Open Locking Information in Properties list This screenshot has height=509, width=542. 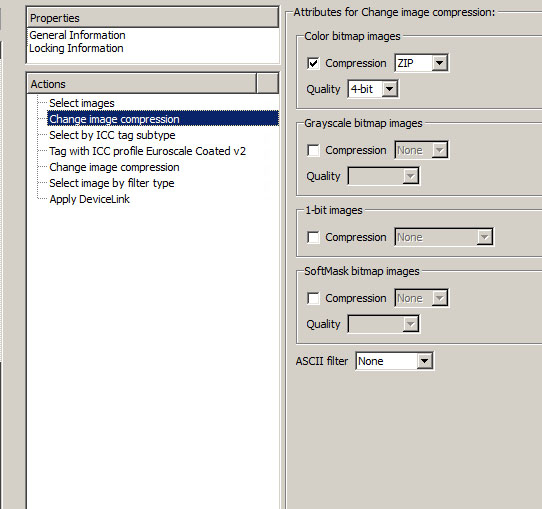coord(76,48)
